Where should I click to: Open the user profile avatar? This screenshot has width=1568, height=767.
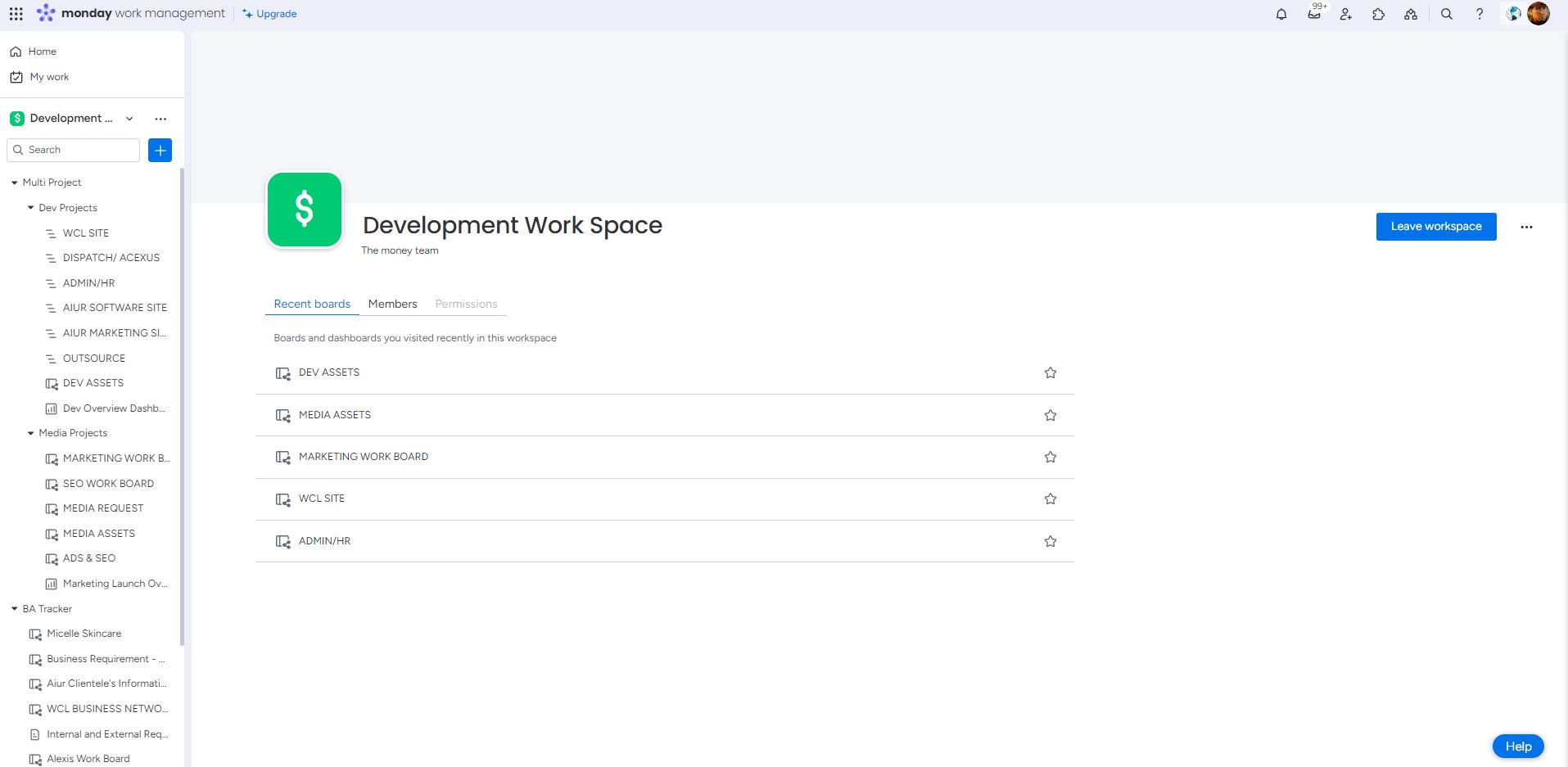tap(1539, 13)
